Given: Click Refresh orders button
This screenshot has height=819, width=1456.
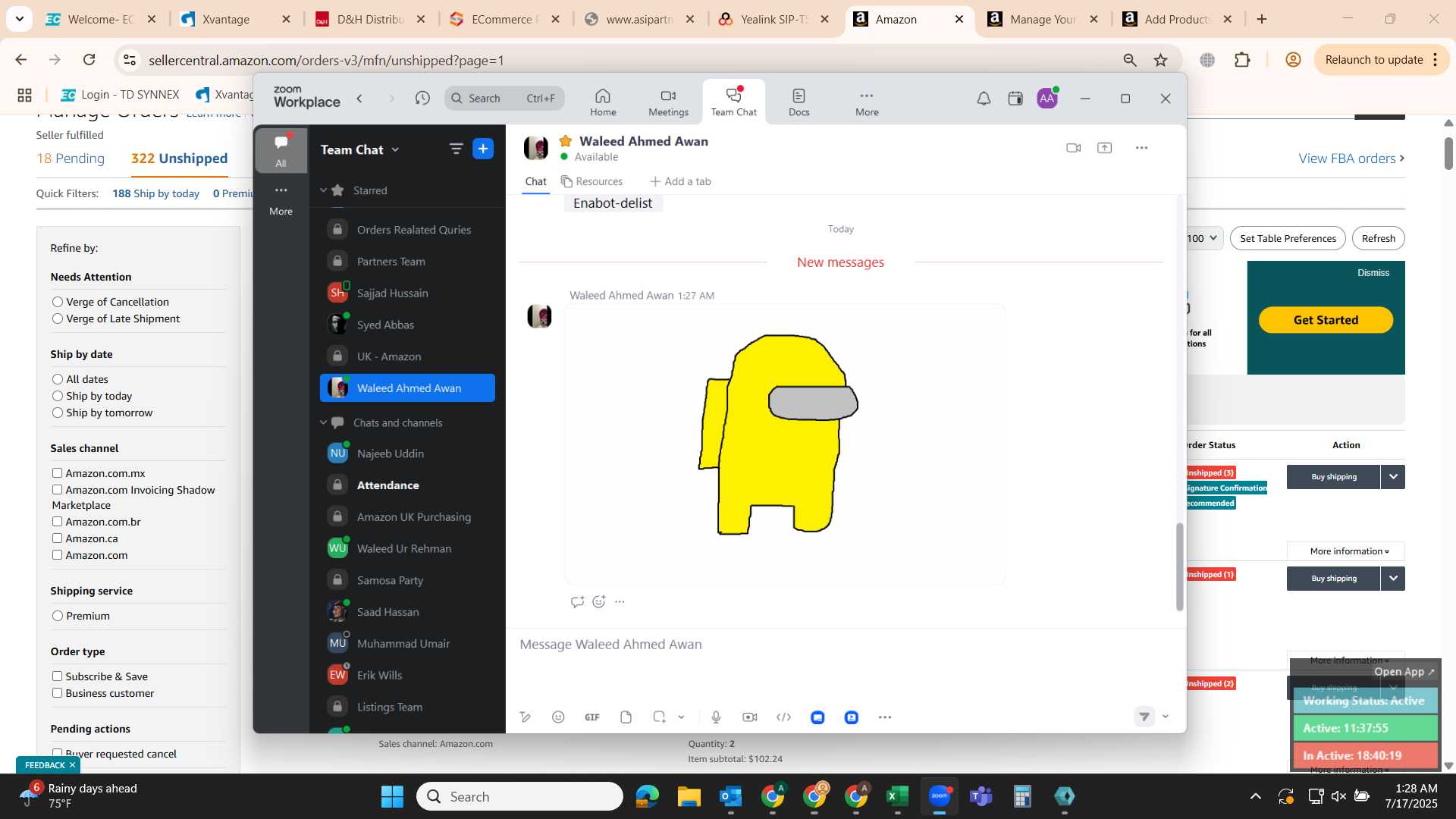Looking at the screenshot, I should tap(1378, 238).
